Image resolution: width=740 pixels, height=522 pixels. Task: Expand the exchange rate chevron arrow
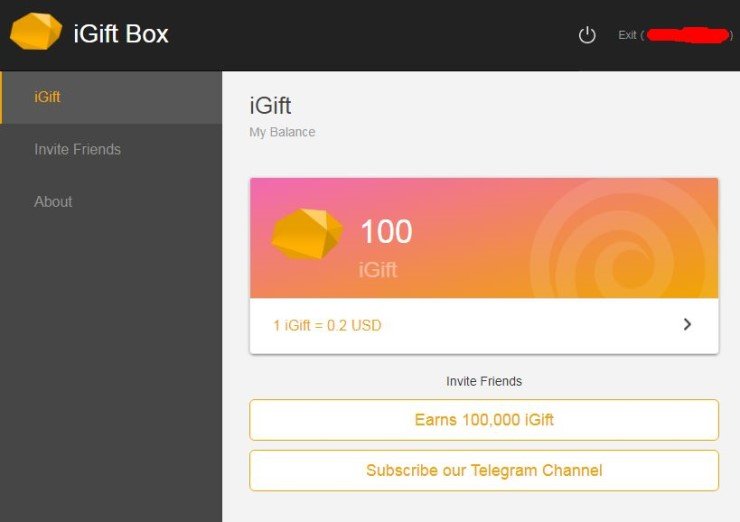click(687, 324)
